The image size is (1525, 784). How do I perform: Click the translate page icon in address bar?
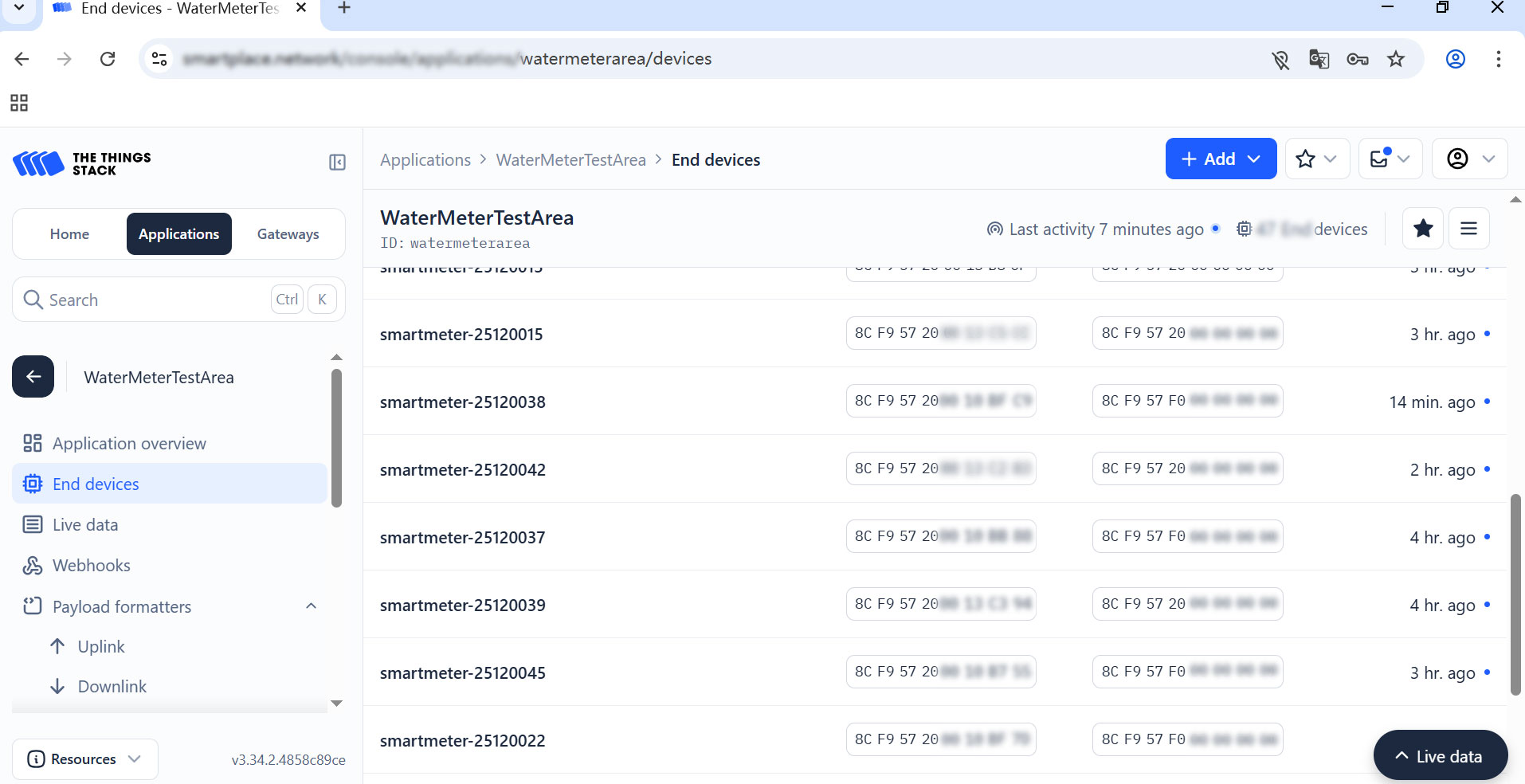tap(1319, 59)
